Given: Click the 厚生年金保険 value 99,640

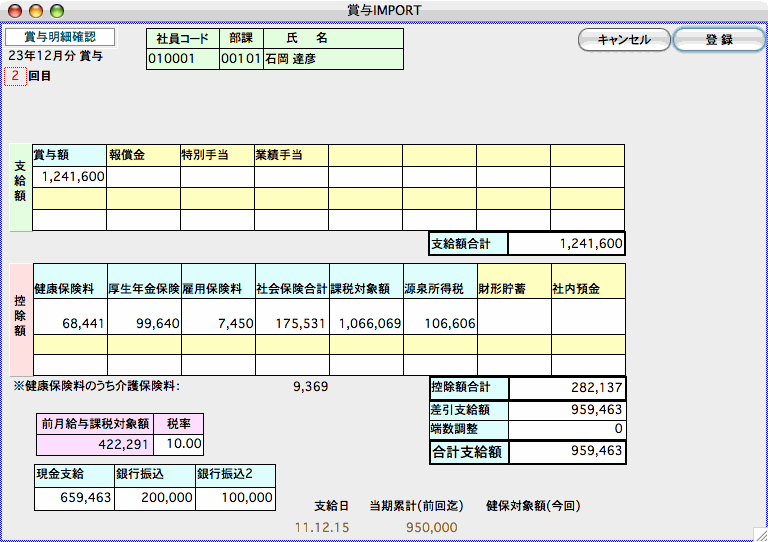Looking at the screenshot, I should tap(143, 323).
